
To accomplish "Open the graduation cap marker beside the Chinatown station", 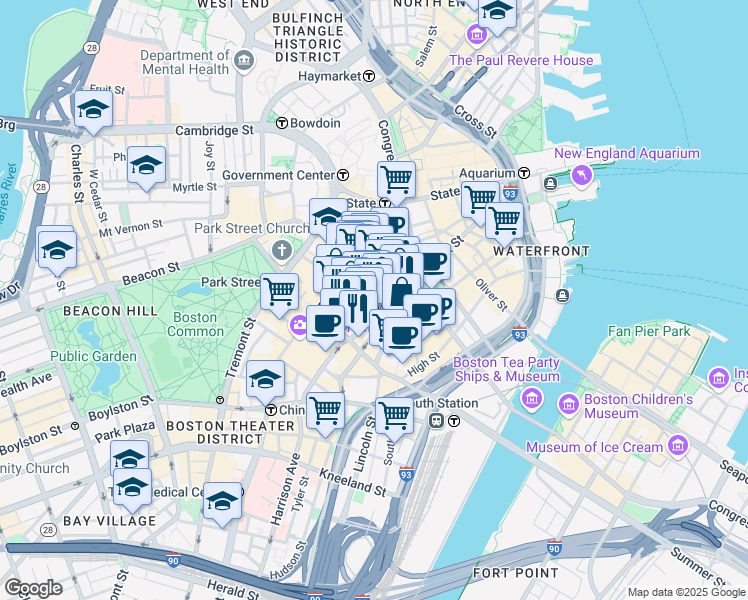I will pos(266,382).
